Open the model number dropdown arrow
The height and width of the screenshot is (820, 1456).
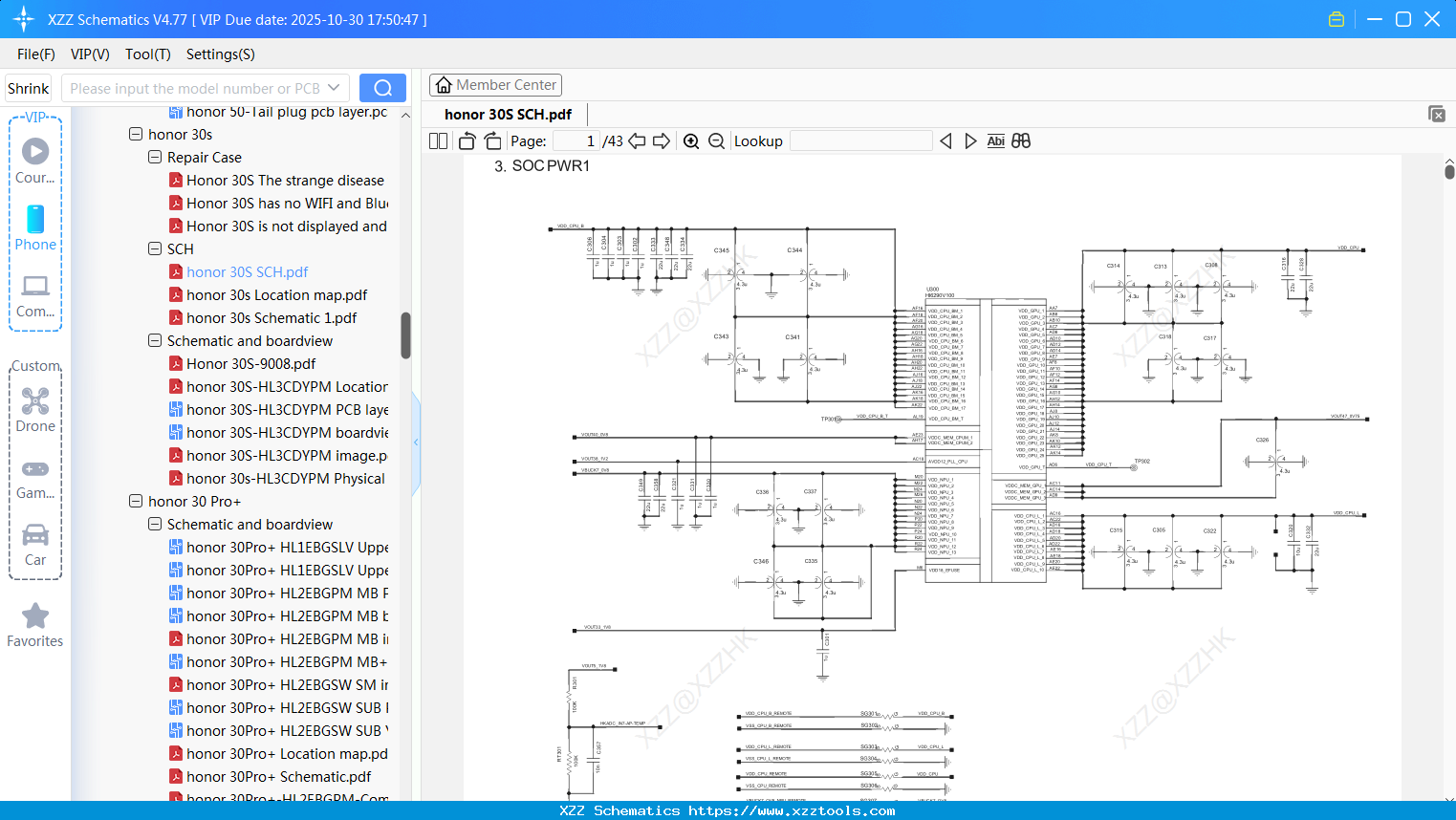tap(334, 88)
